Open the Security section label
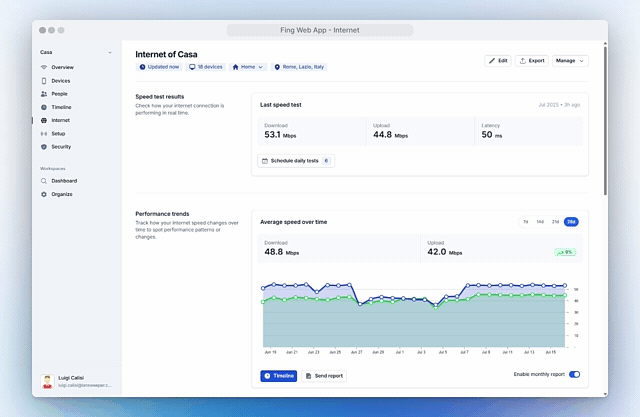This screenshot has width=640, height=417. coord(61,147)
